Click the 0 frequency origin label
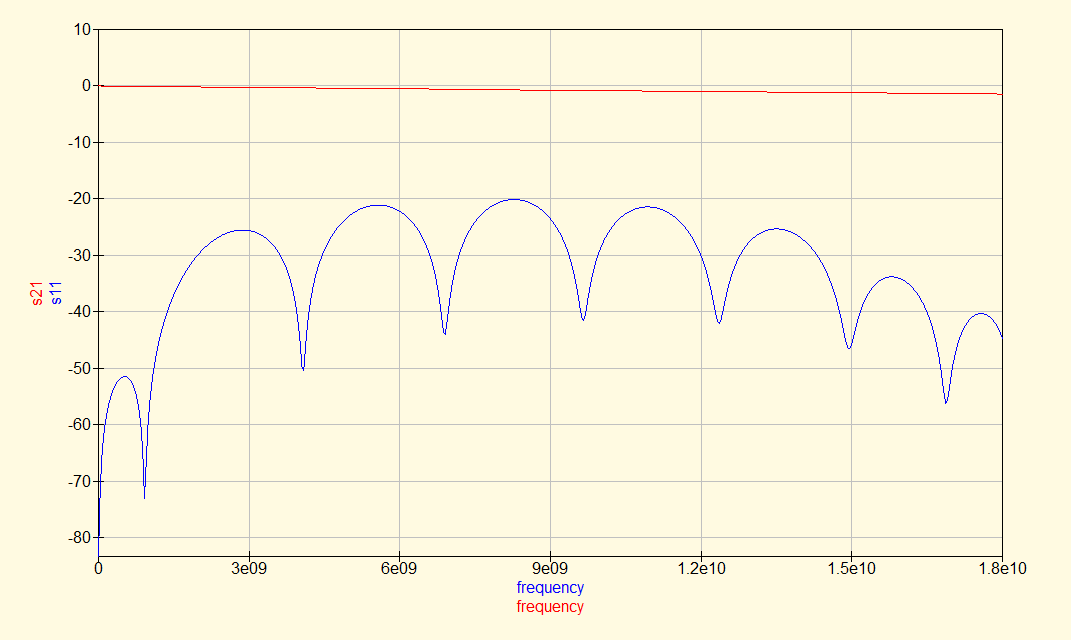 [96, 570]
